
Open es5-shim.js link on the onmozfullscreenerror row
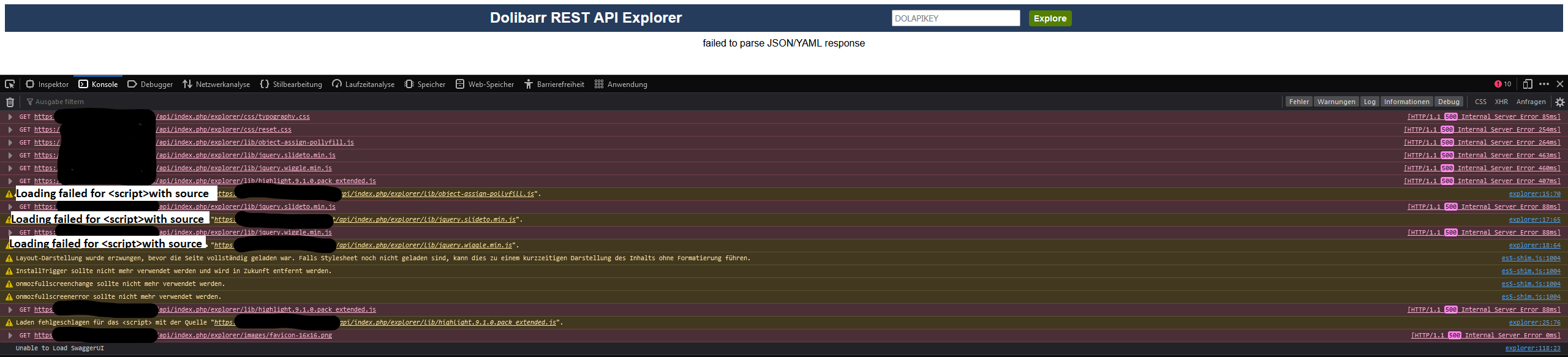pos(1531,296)
